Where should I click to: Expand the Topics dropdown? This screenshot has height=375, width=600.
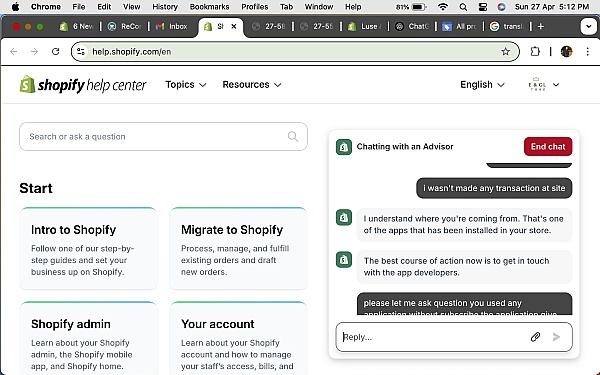tap(186, 85)
